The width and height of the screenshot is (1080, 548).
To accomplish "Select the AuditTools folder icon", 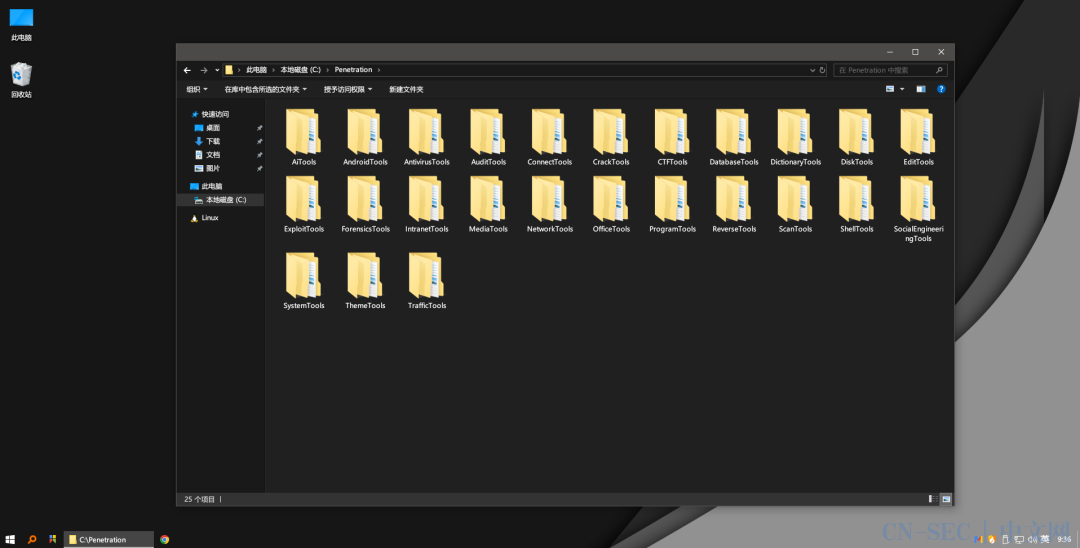I will click(488, 131).
